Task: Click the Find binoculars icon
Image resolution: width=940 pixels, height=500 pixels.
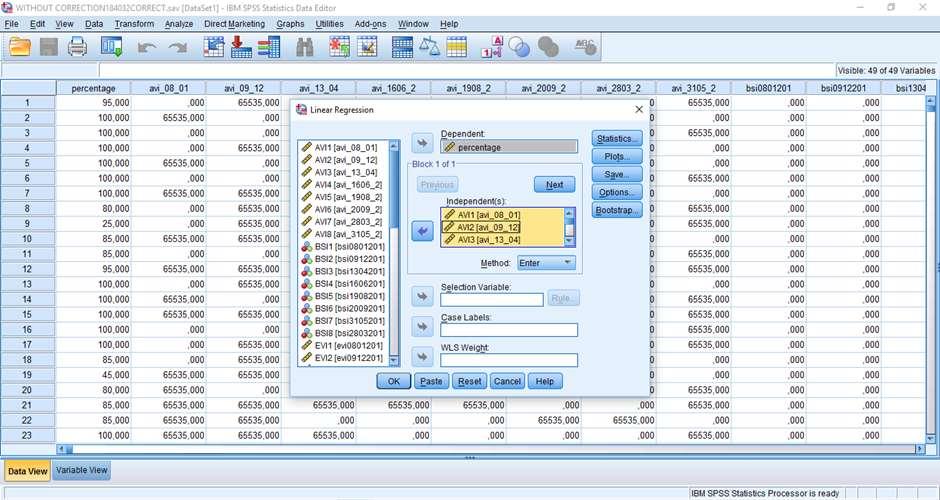Action: pos(305,47)
